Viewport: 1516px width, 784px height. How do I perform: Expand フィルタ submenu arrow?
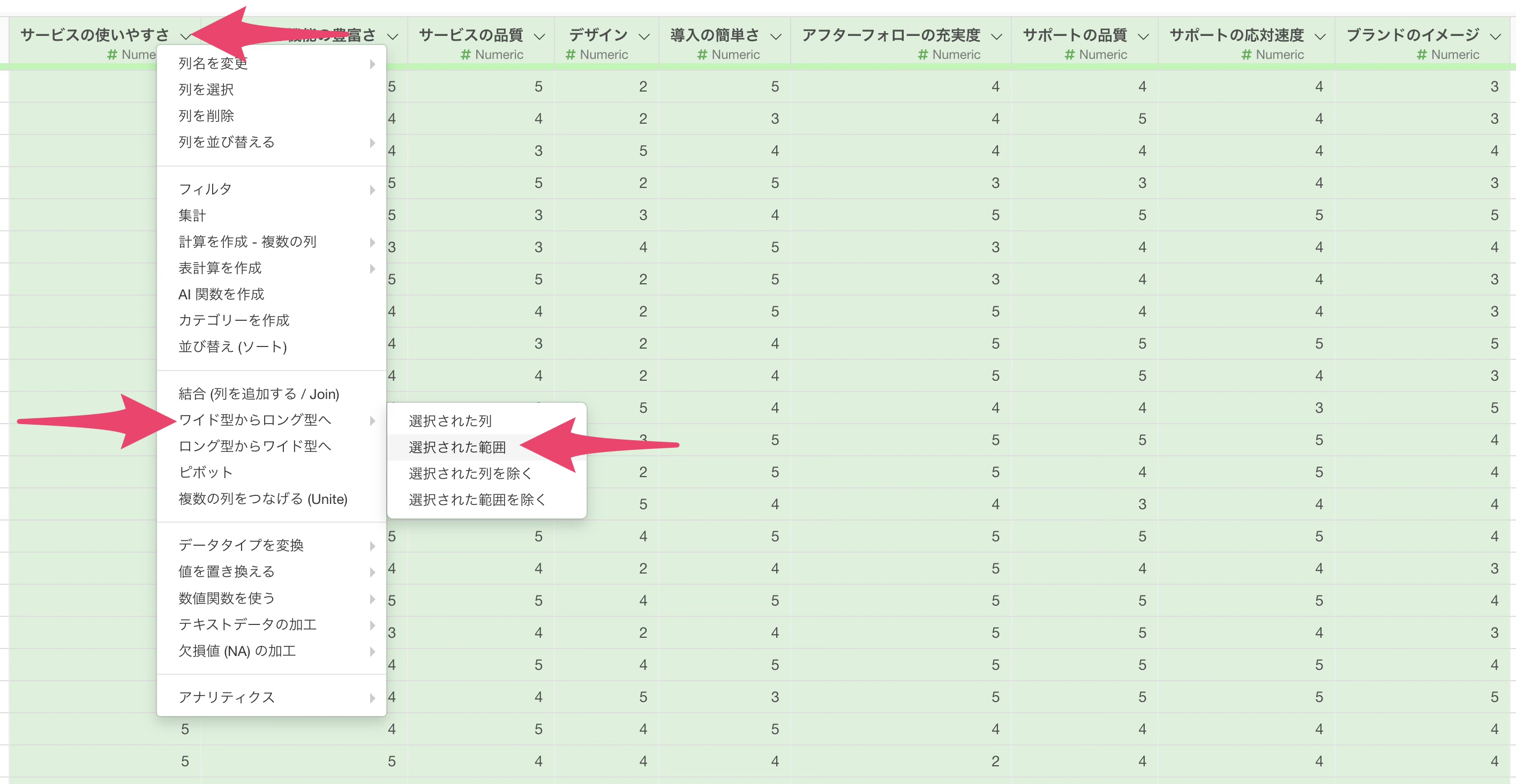tap(372, 190)
